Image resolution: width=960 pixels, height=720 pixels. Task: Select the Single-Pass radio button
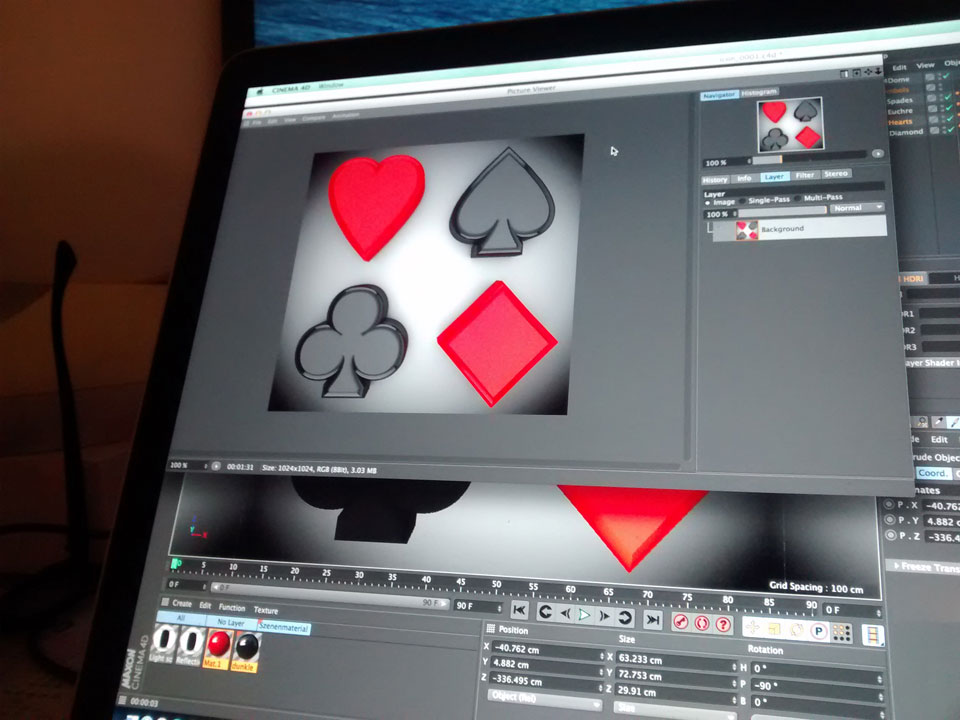(x=744, y=200)
